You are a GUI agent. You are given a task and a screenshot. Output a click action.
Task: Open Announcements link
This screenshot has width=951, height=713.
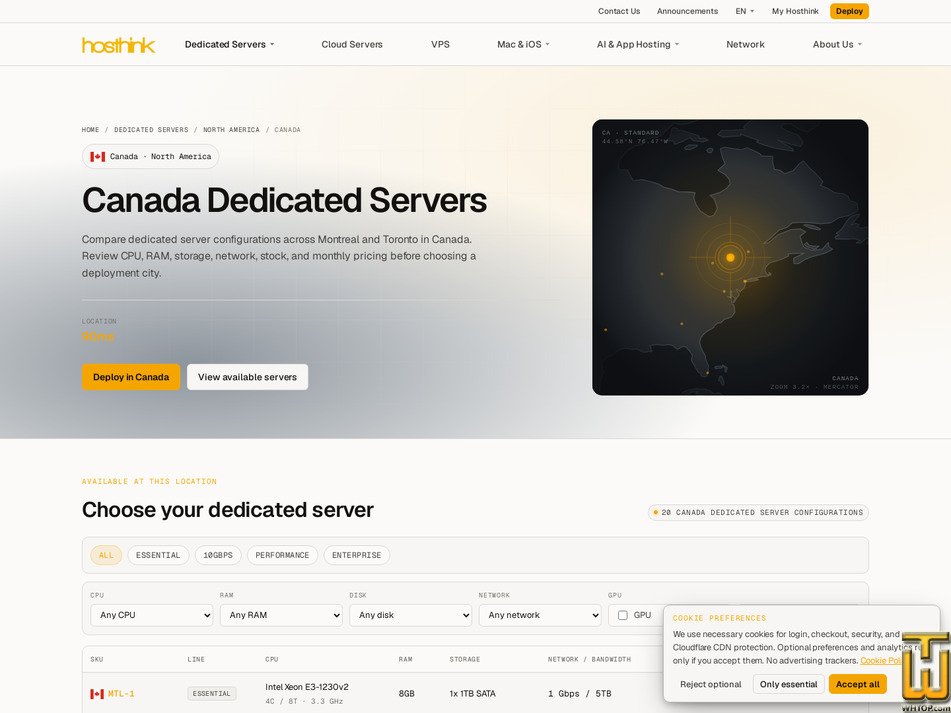pyautogui.click(x=687, y=11)
